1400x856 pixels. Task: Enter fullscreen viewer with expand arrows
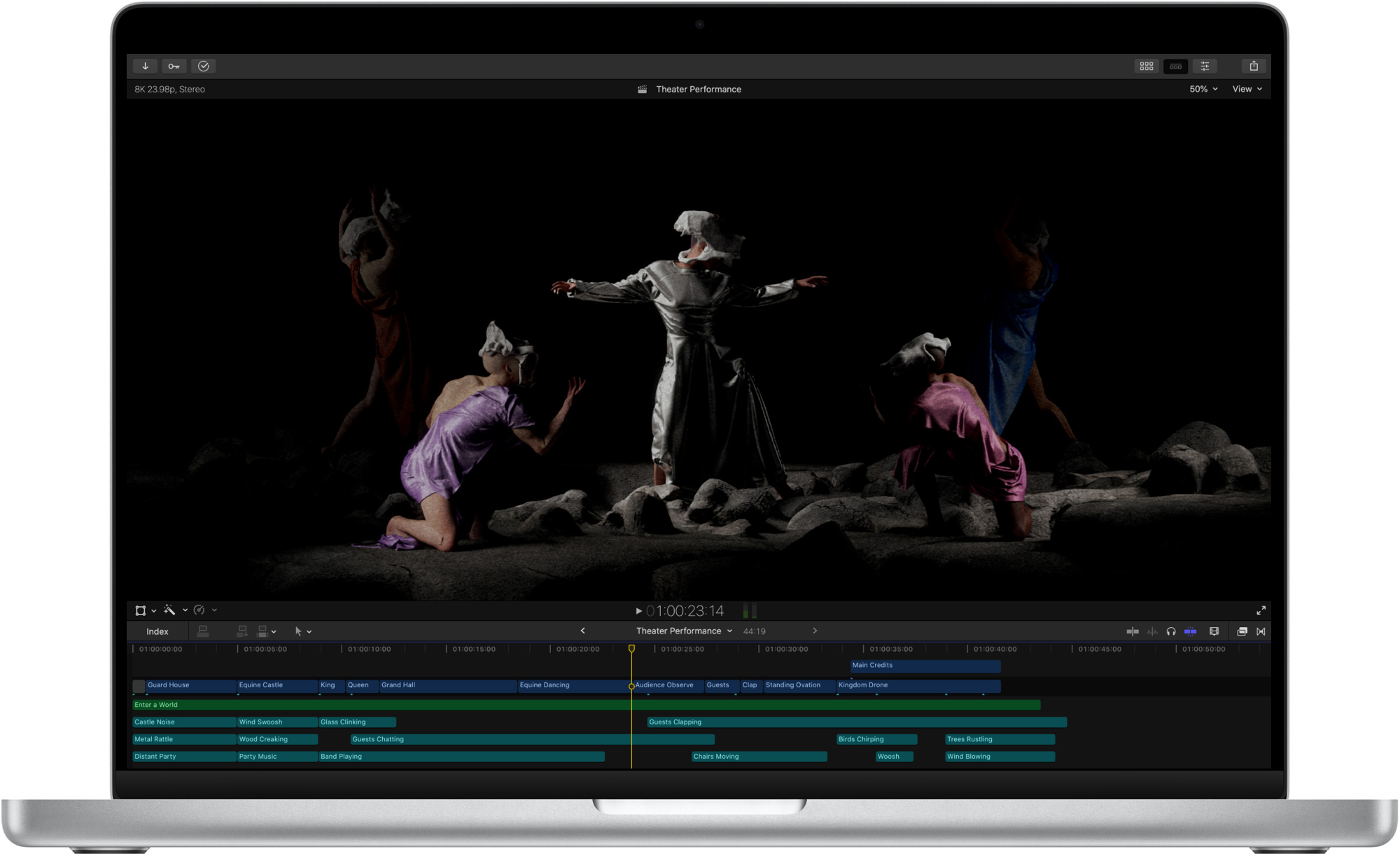1261,610
